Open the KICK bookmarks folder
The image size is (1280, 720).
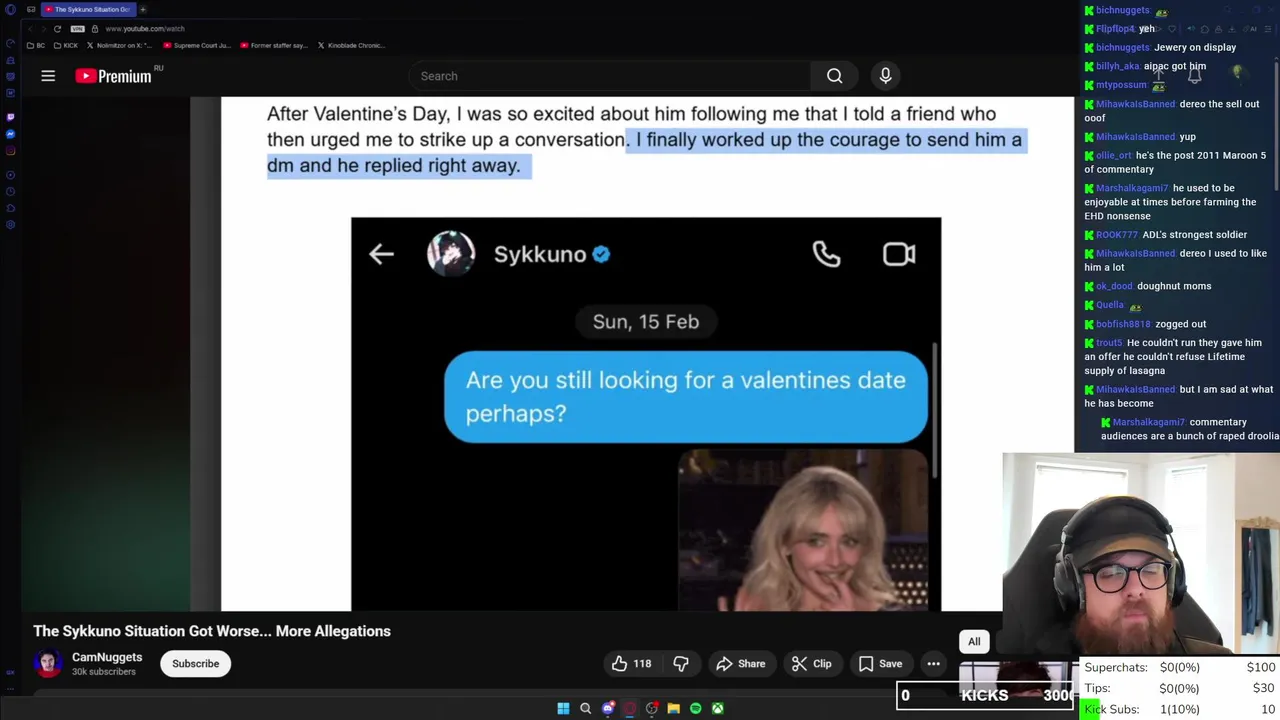click(65, 45)
